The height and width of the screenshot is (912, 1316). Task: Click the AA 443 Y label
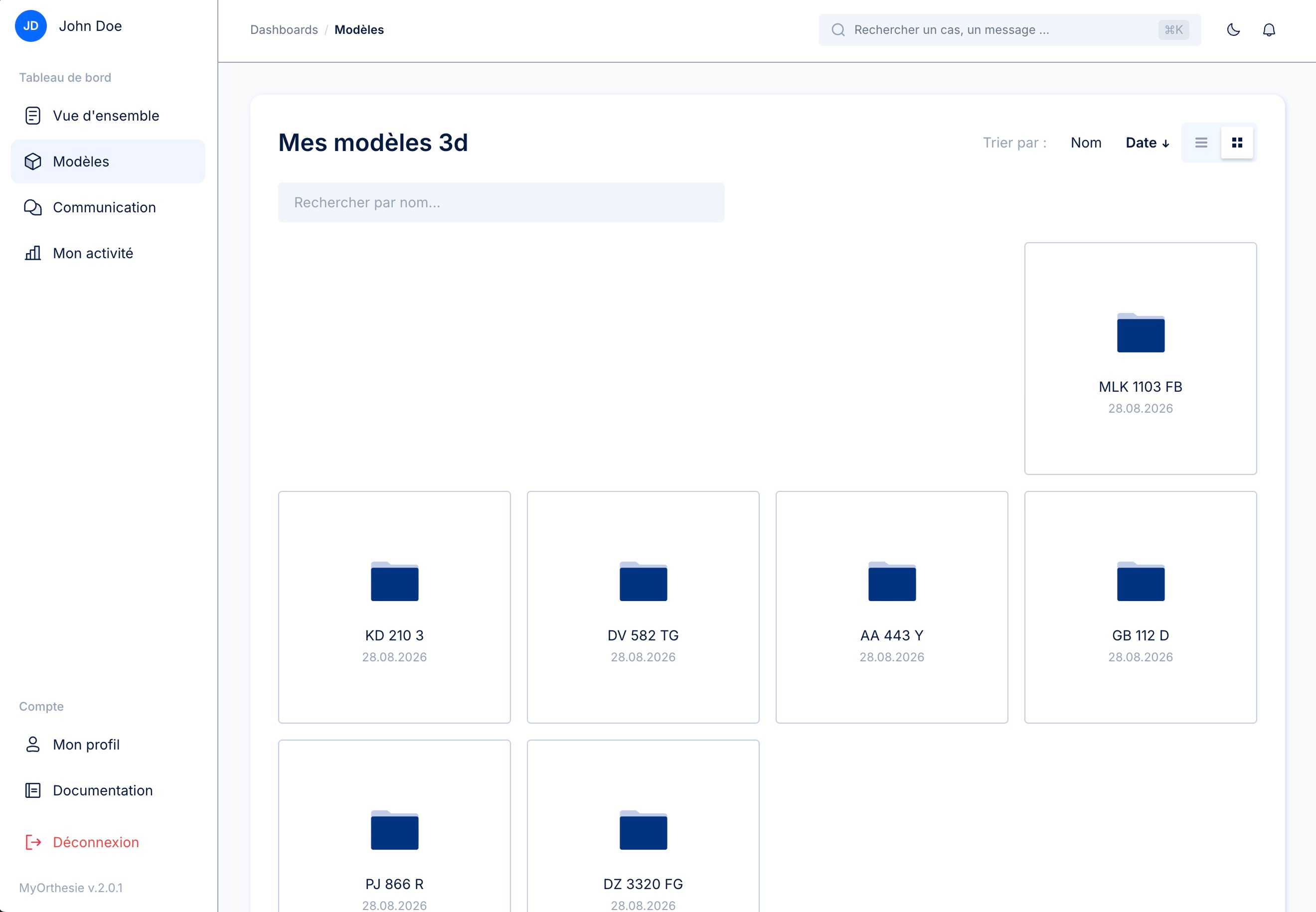(892, 635)
